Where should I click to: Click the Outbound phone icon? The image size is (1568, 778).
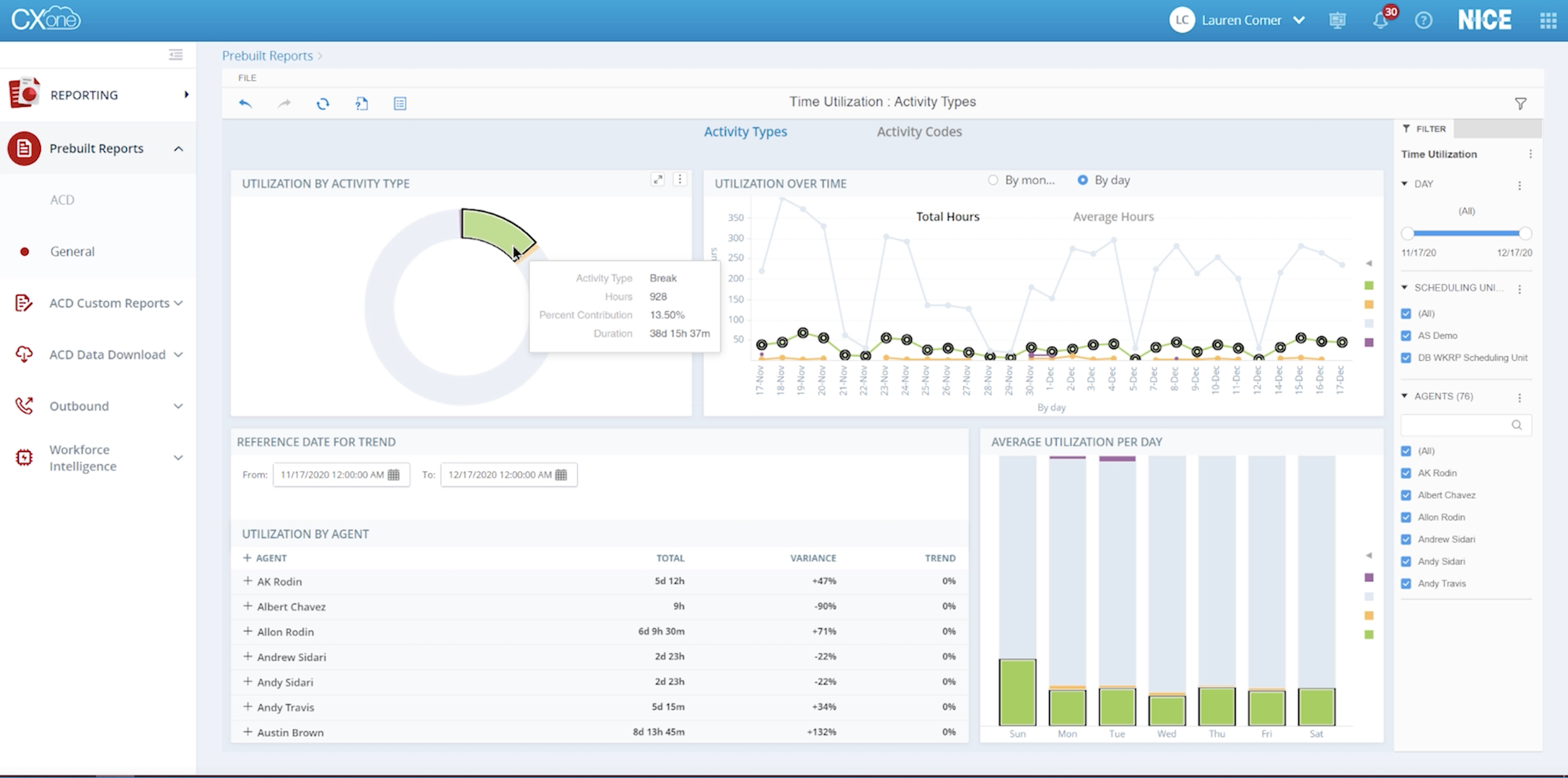tap(24, 405)
